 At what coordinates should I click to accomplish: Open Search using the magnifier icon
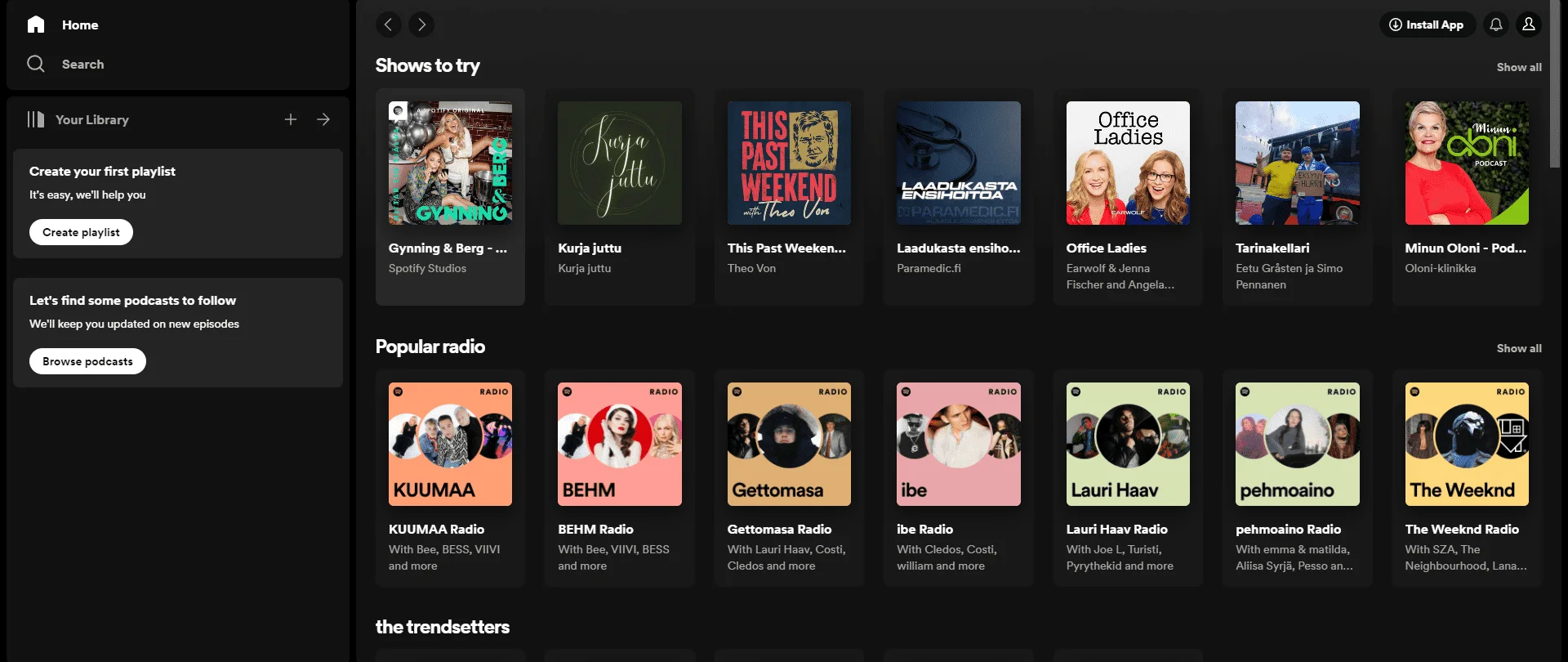[36, 64]
